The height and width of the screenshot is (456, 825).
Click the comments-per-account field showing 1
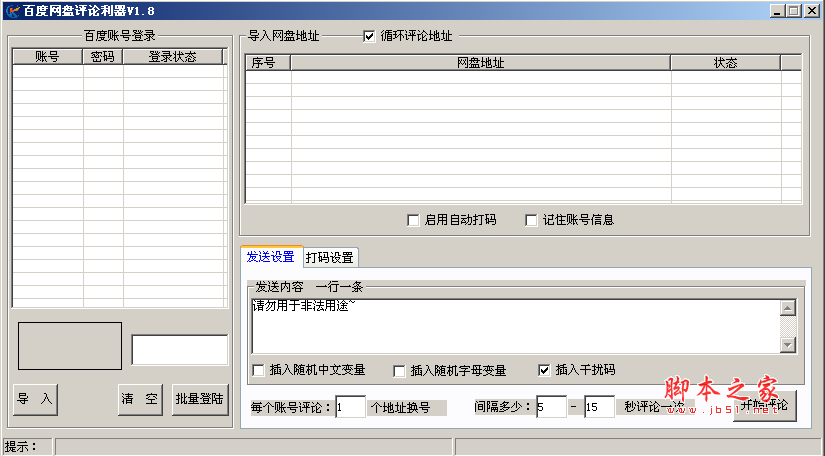coord(350,407)
